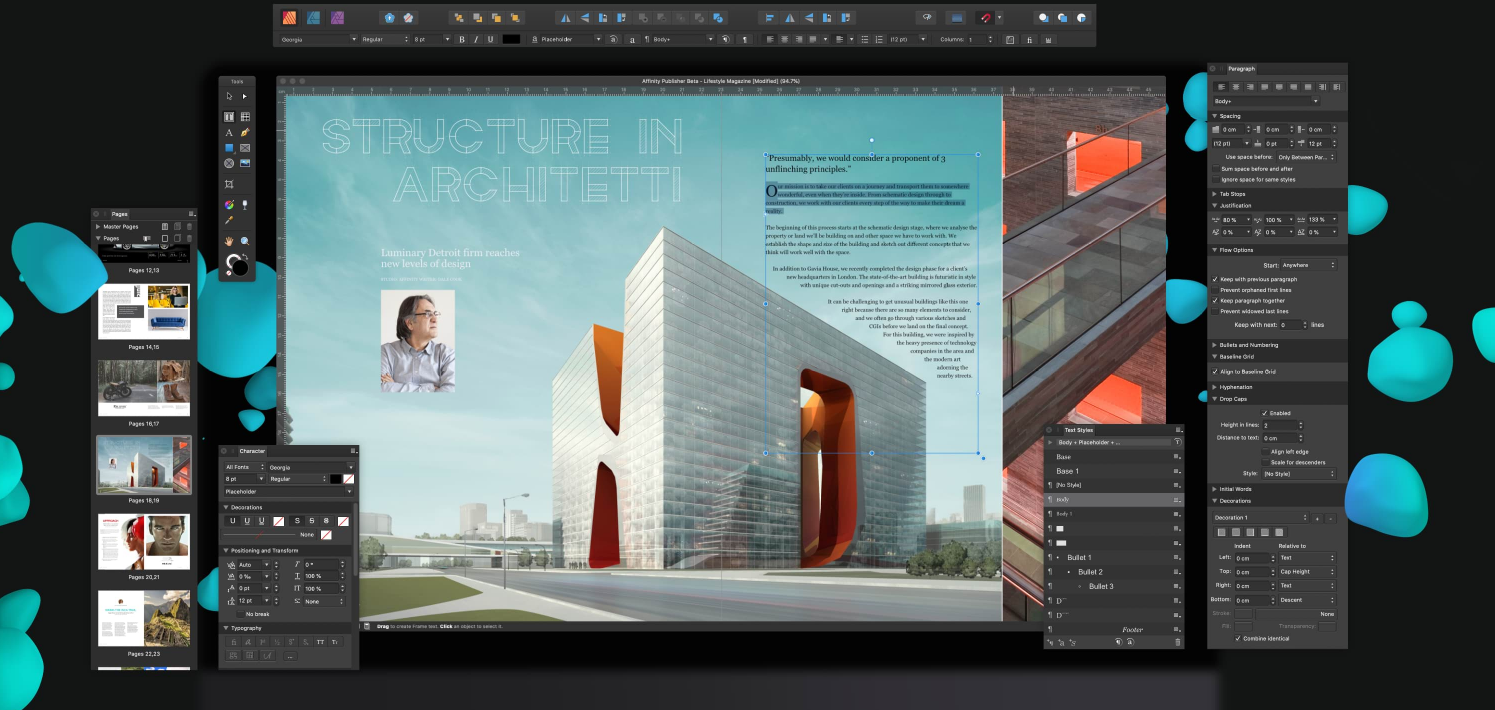The image size is (1495, 710).
Task: Select the Frame Text tool
Action: pos(229,117)
